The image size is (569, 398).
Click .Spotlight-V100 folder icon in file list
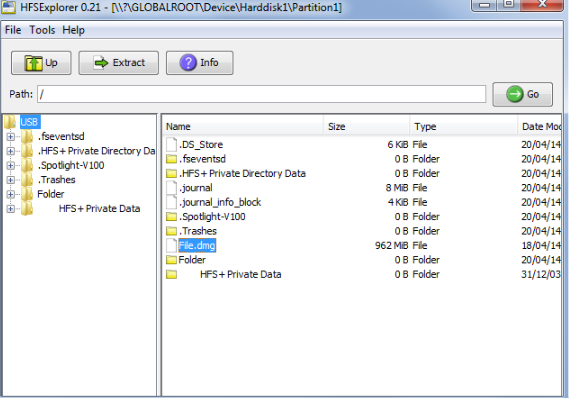[171, 217]
